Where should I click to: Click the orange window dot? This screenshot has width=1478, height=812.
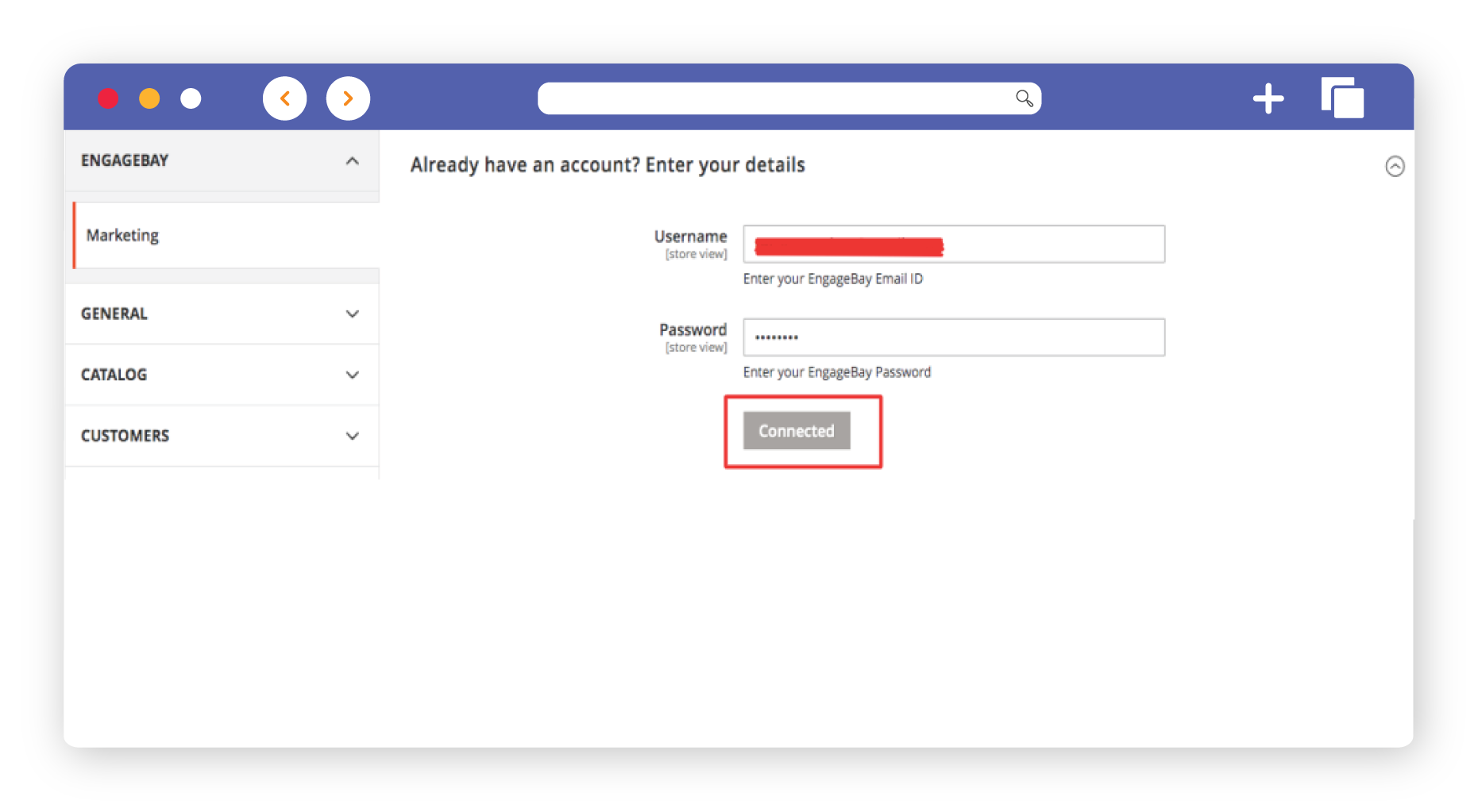tap(149, 98)
